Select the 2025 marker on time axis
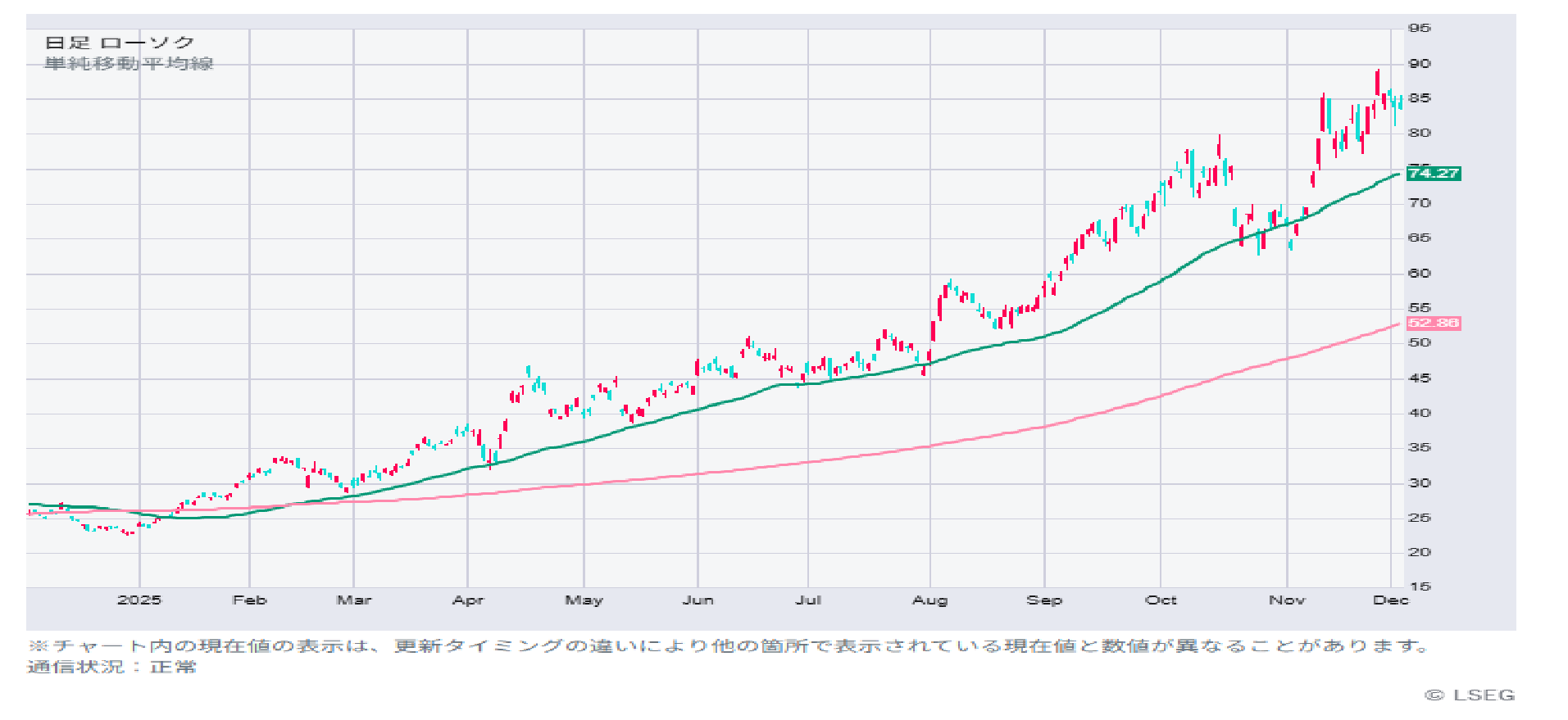This screenshot has height=720, width=1568. [139, 600]
